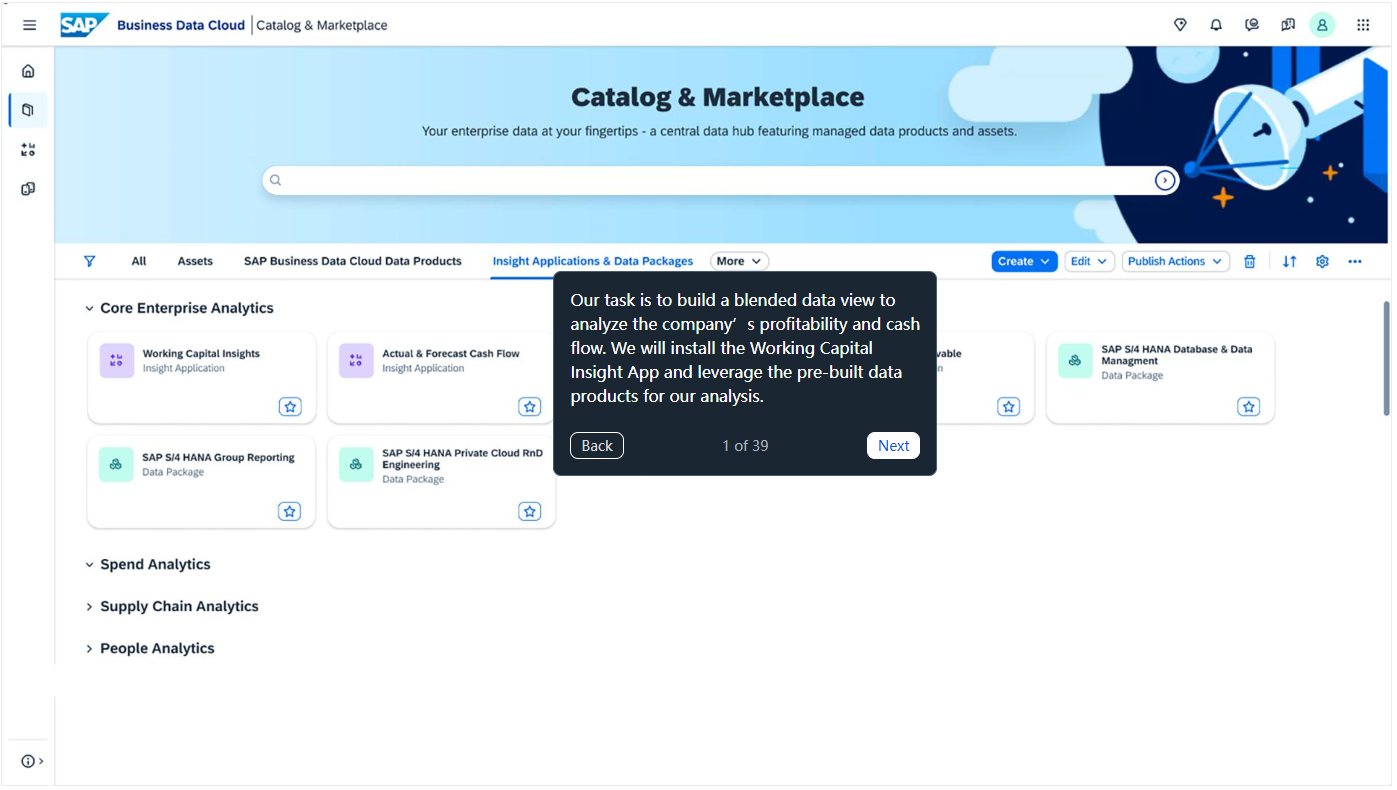
Task: Open the Edit dropdown
Action: click(1089, 261)
